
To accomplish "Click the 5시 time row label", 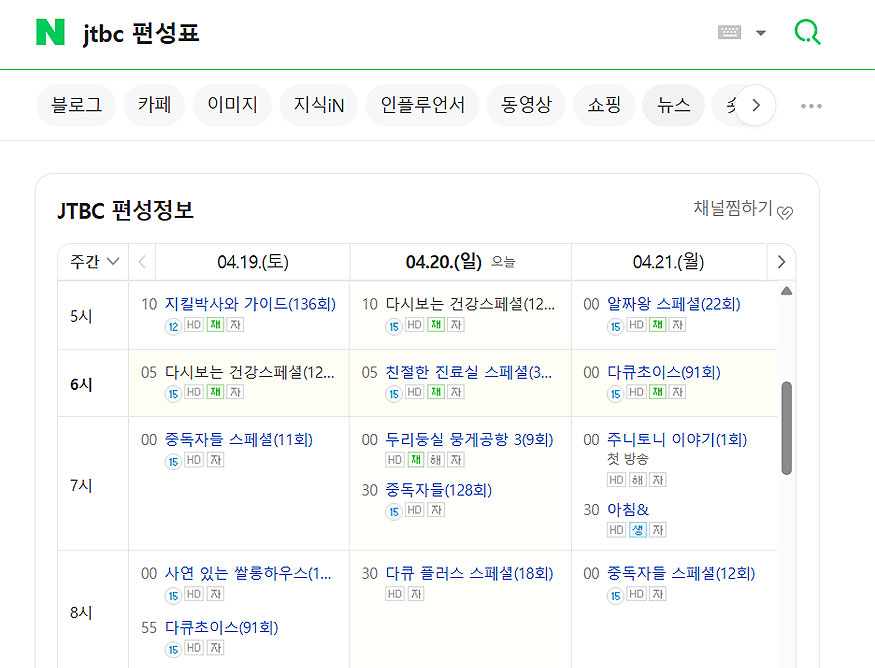I will click(x=81, y=316).
